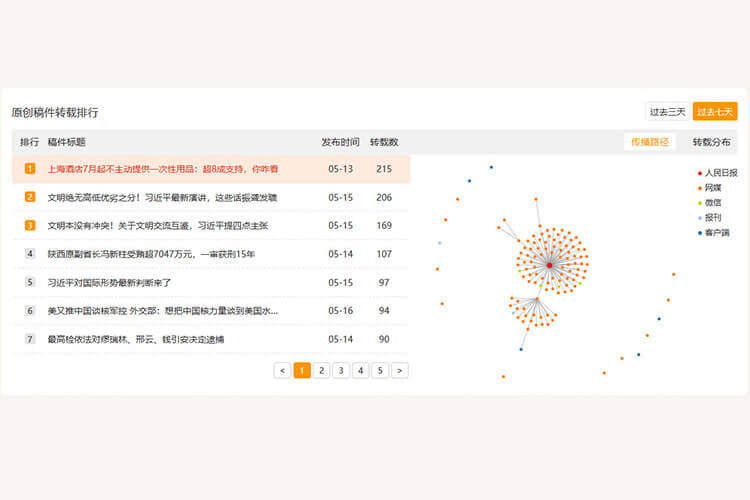Go to next page with right arrow
750x500 pixels.
399,370
